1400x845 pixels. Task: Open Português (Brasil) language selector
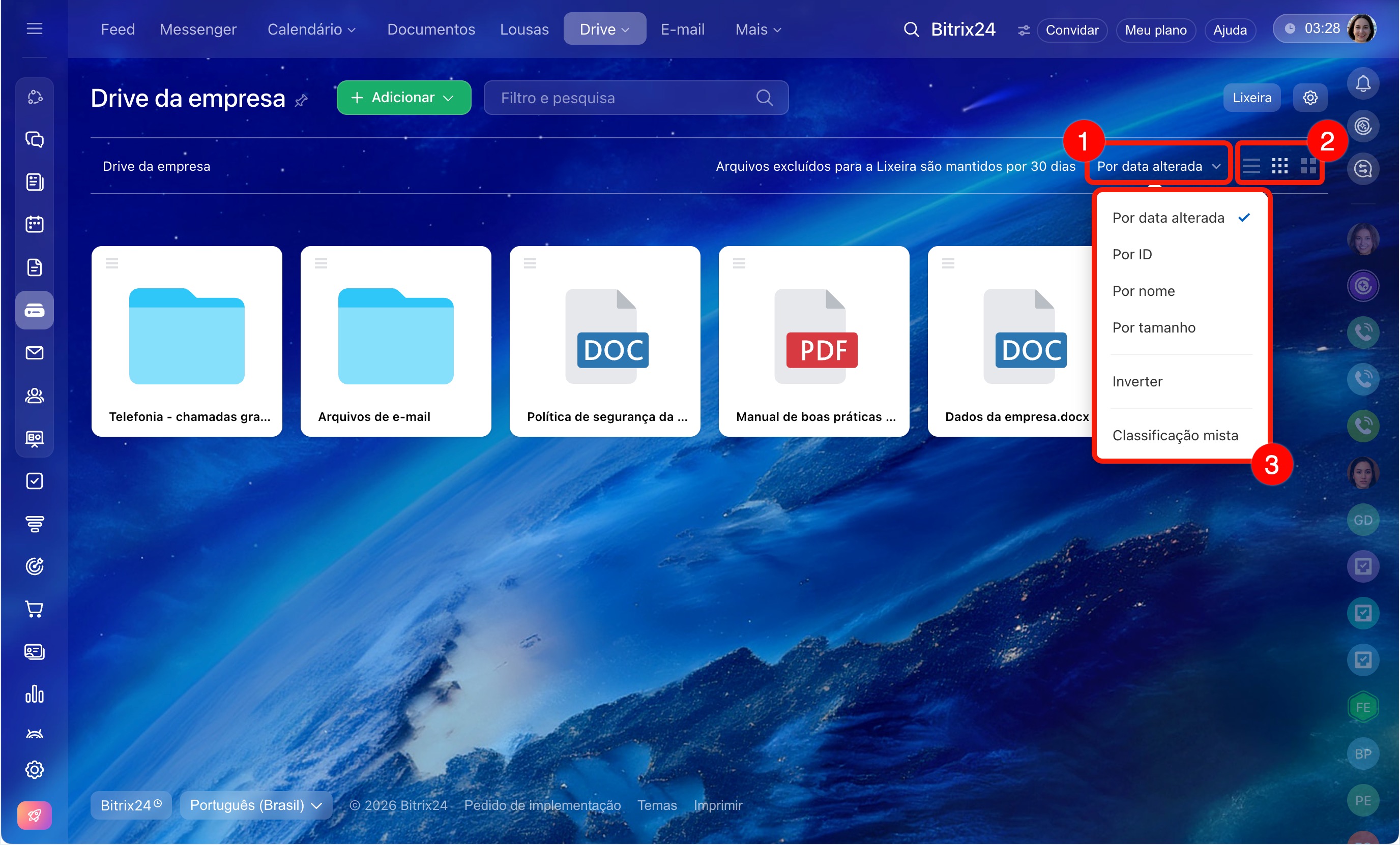click(x=256, y=805)
